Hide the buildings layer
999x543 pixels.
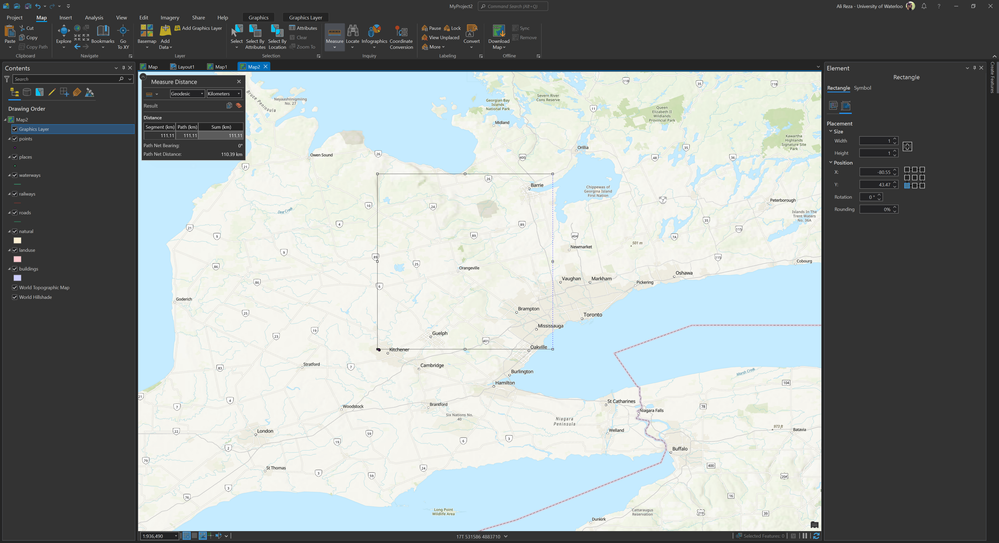[x=14, y=269]
